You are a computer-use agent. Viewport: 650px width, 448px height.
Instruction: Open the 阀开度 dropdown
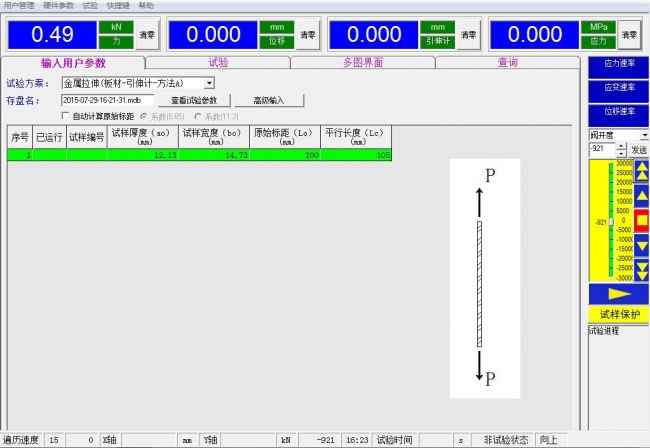coord(645,135)
